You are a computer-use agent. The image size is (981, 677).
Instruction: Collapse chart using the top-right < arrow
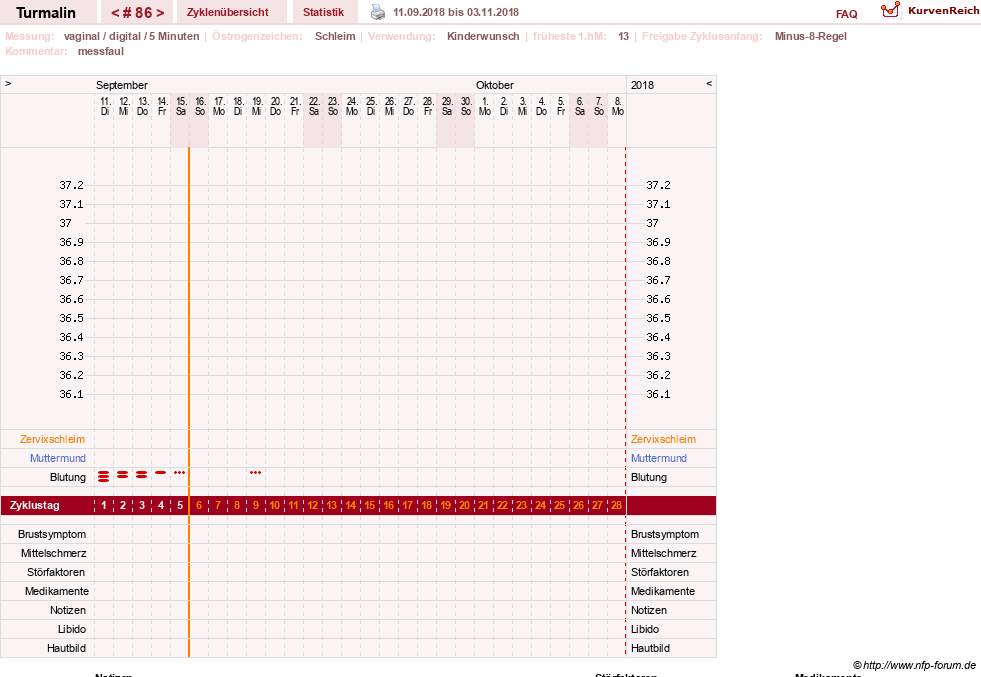point(709,83)
